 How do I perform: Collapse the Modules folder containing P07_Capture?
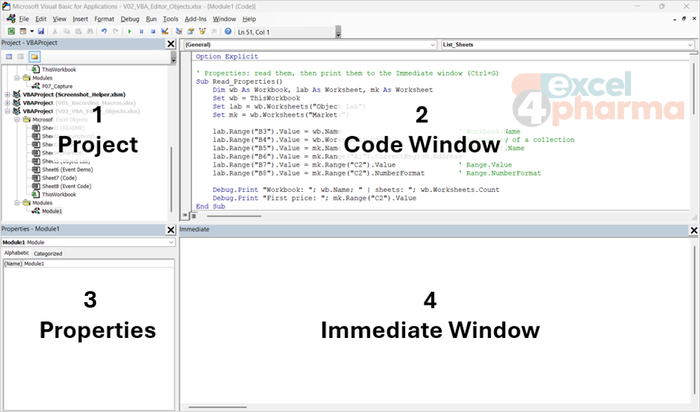[x=17, y=78]
